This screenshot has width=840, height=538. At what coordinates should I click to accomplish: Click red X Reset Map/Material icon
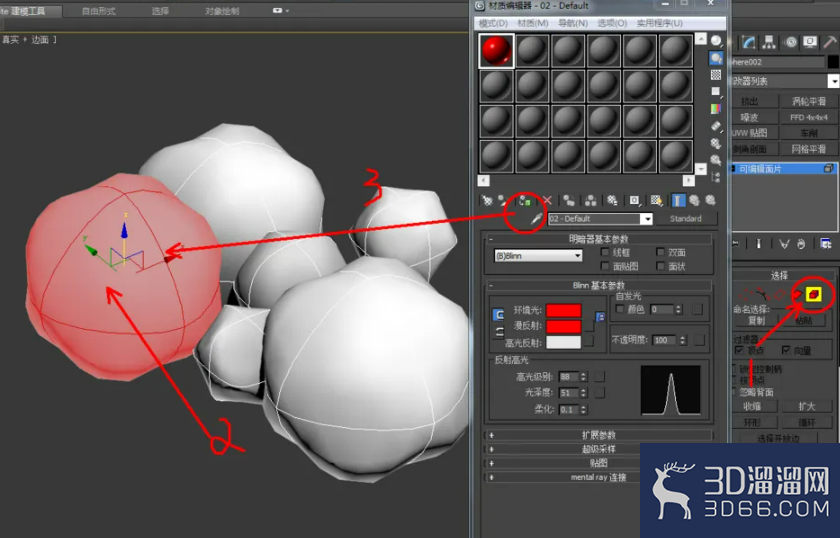click(x=547, y=200)
